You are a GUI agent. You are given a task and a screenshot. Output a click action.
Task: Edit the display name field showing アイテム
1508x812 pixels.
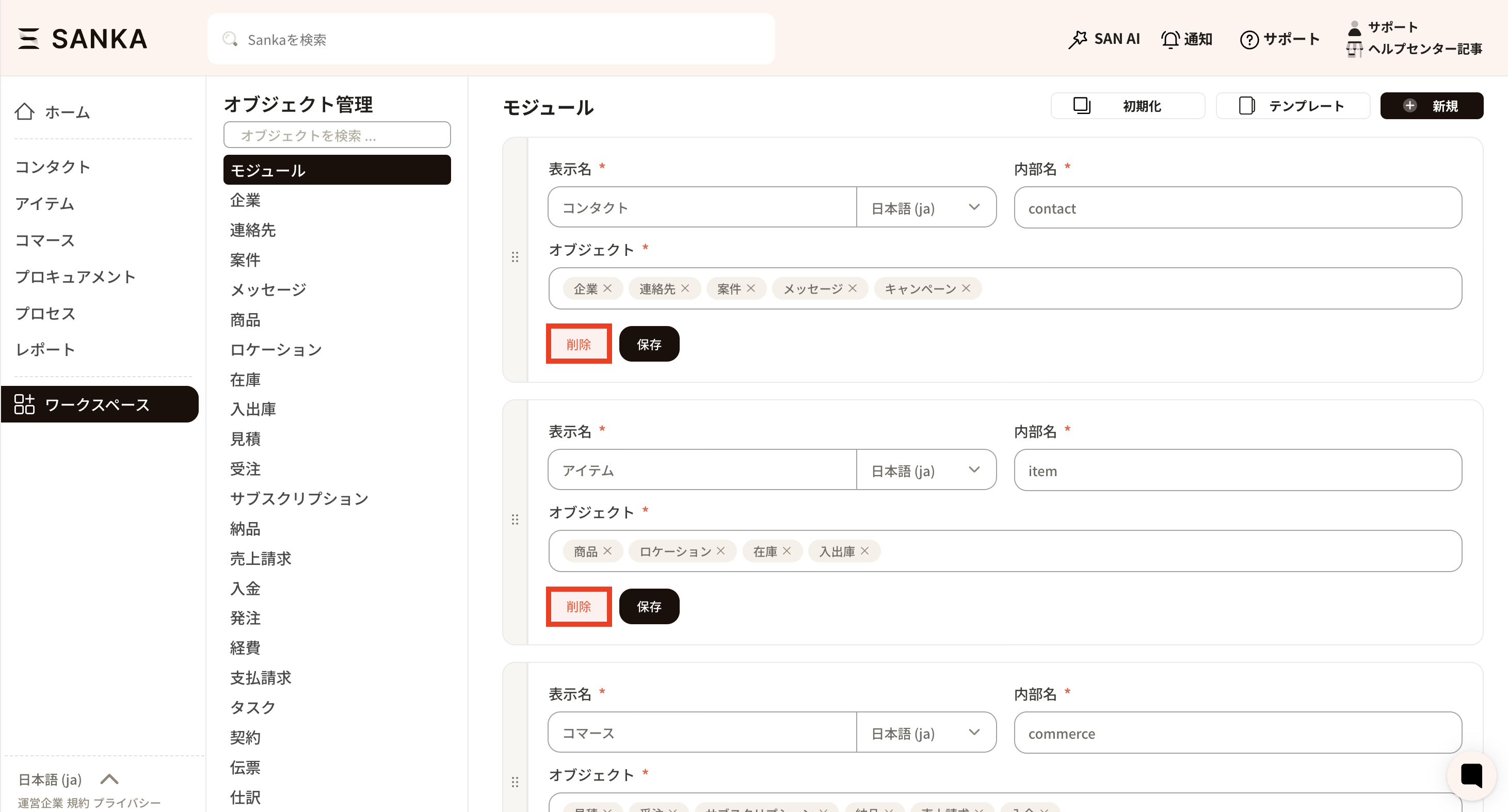(702, 470)
